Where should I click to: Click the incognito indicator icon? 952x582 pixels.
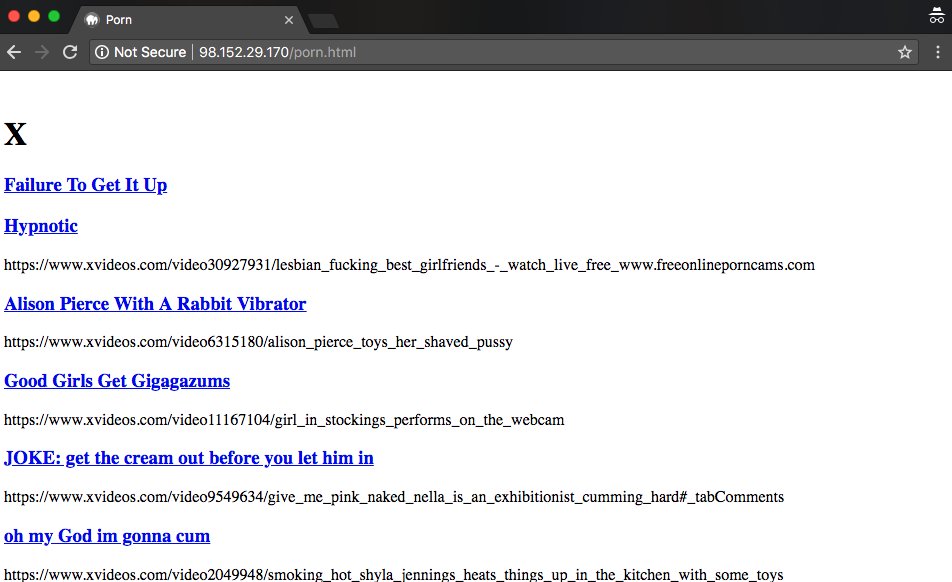[937, 16]
